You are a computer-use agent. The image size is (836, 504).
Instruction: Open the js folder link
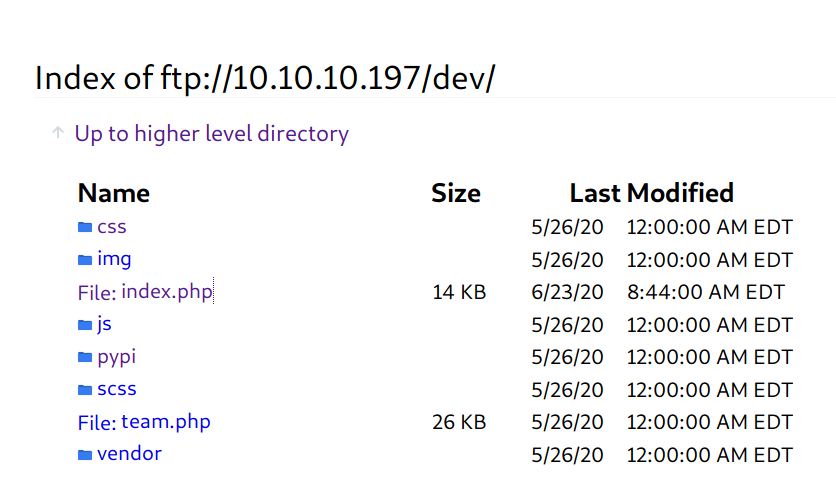point(104,324)
